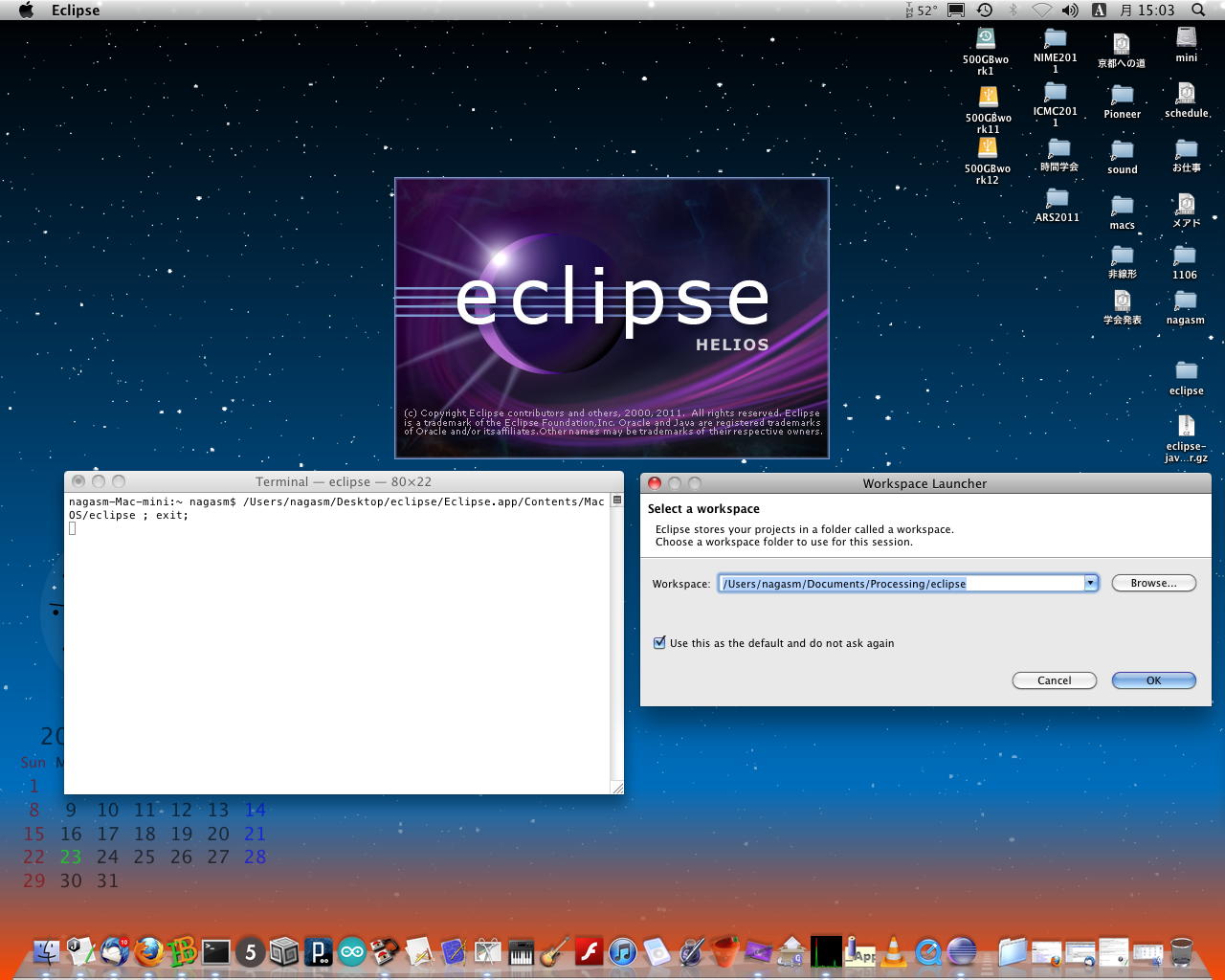Expand the Workspace path dropdown arrow
Image resolution: width=1225 pixels, height=980 pixels.
(x=1090, y=583)
